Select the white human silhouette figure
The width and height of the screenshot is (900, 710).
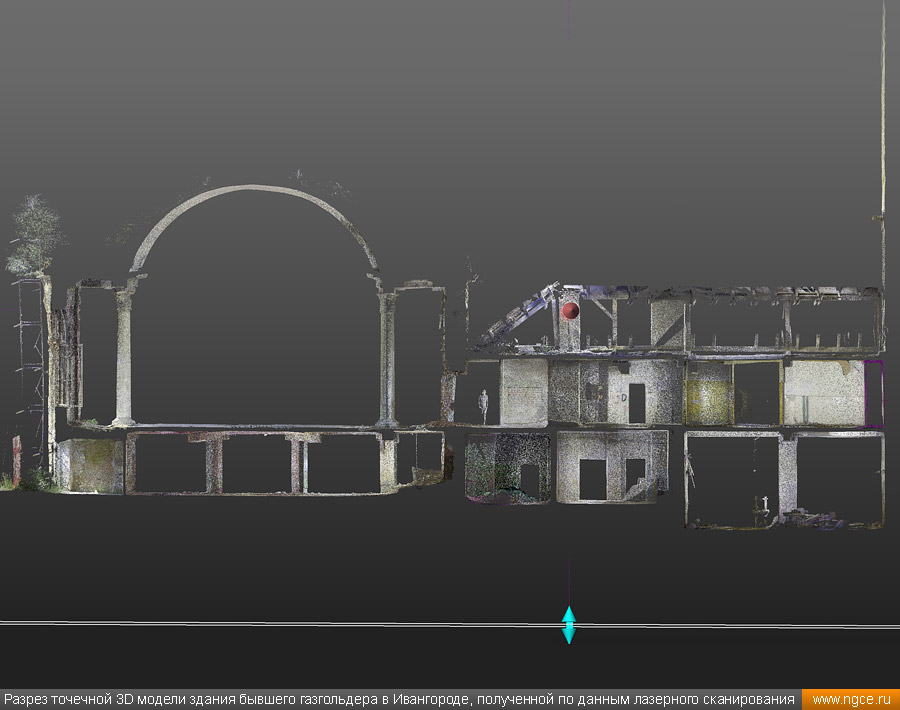[x=483, y=405]
